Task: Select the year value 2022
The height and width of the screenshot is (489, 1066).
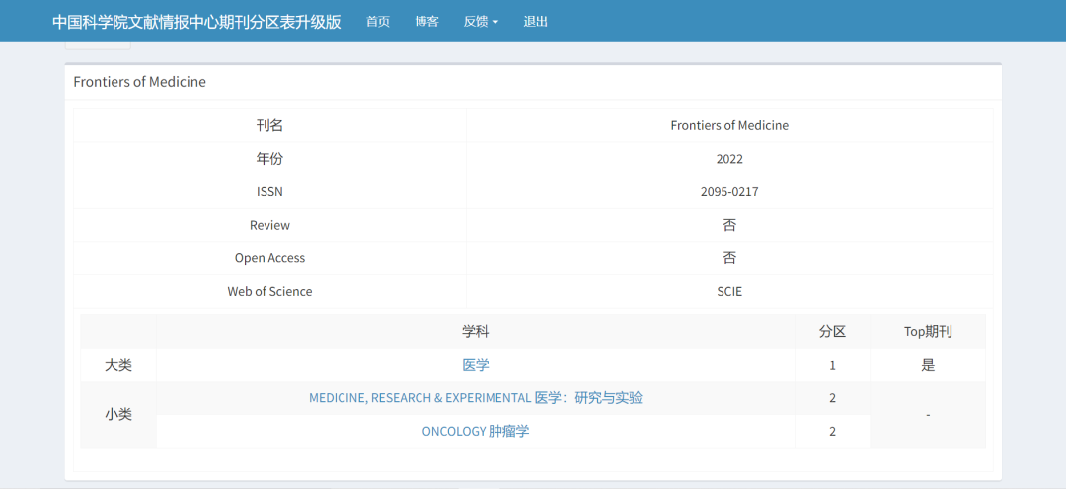Action: (729, 159)
